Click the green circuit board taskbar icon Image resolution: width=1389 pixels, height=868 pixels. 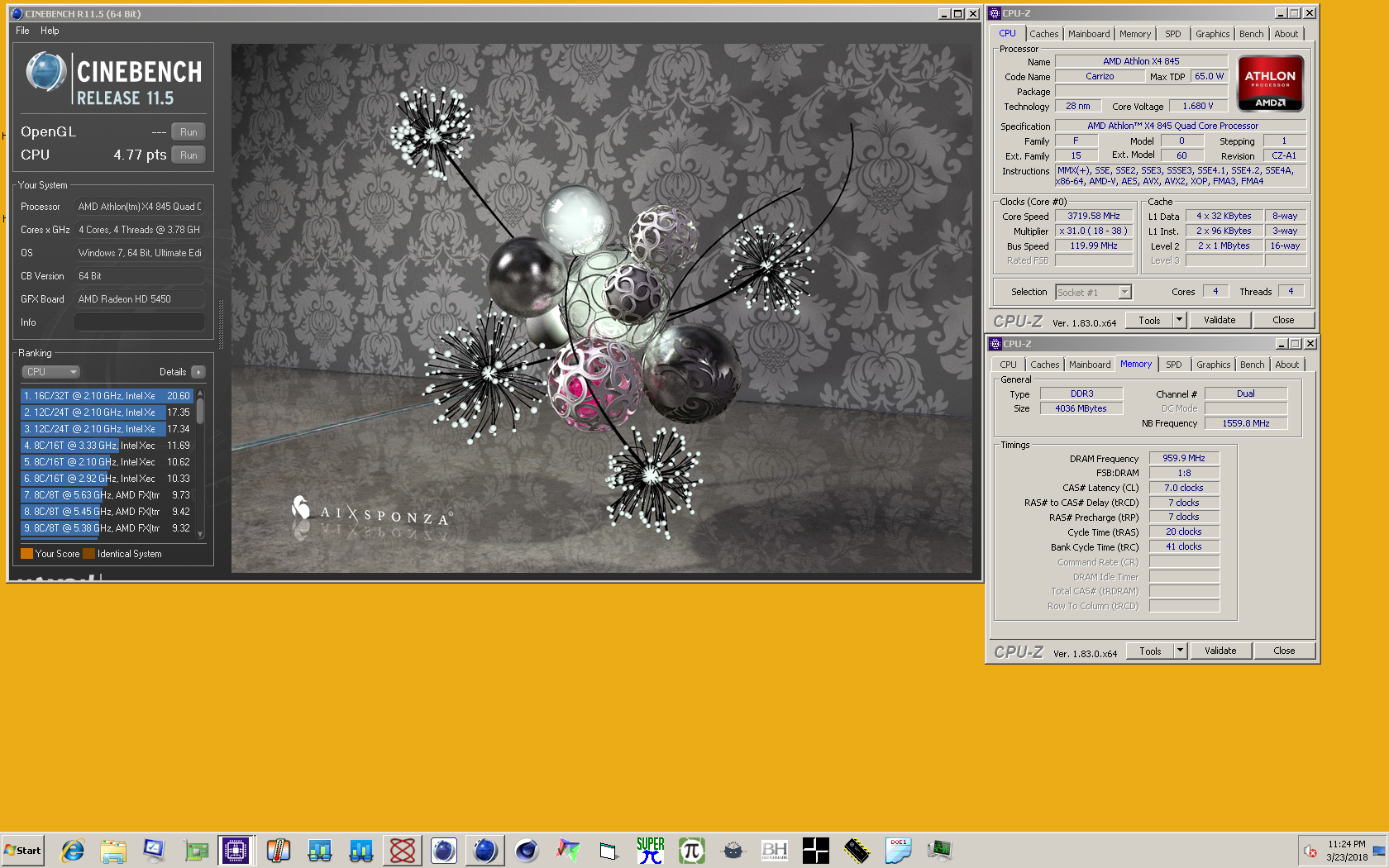tap(196, 850)
